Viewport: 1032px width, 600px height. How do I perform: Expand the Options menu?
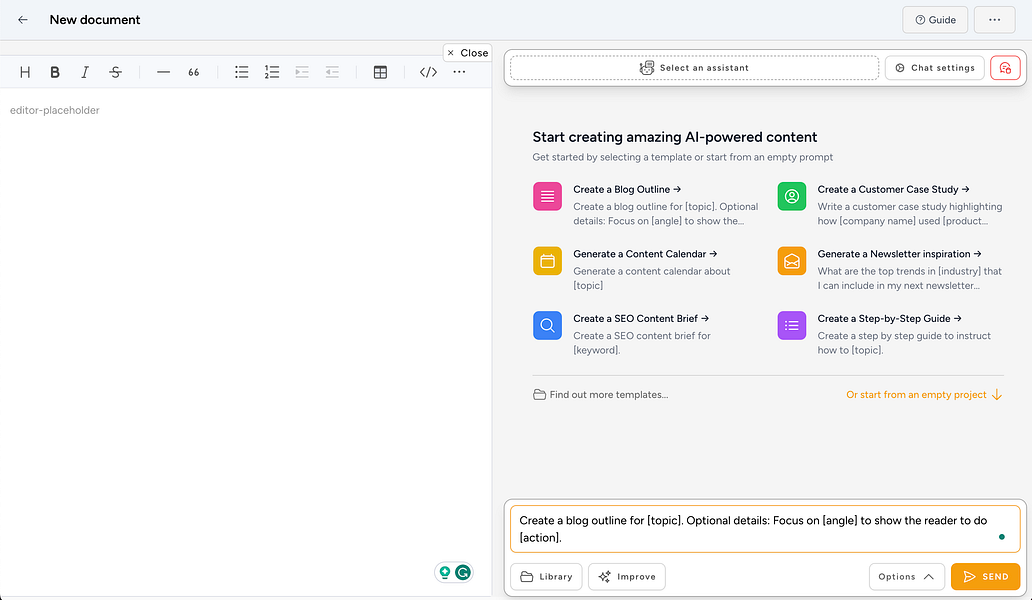pos(906,577)
